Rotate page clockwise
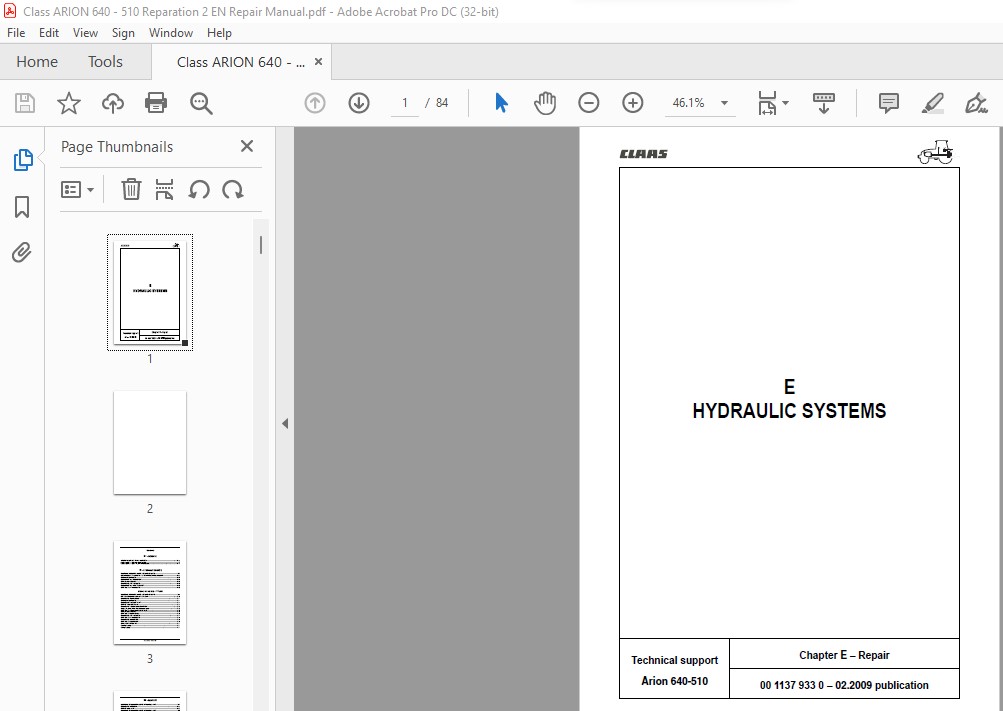The width and height of the screenshot is (1003, 711). pyautogui.click(x=232, y=190)
